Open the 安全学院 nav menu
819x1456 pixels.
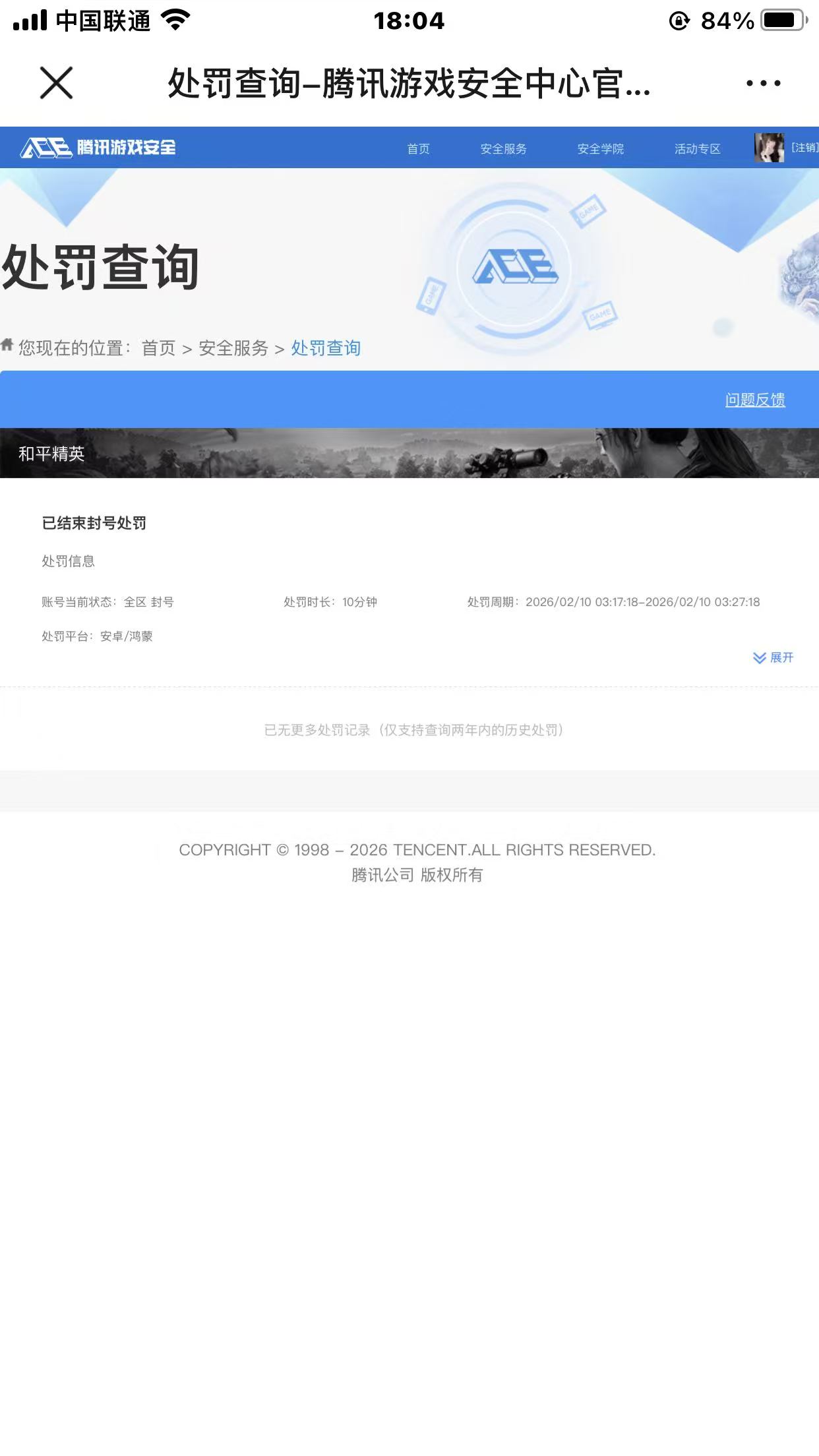tap(600, 149)
